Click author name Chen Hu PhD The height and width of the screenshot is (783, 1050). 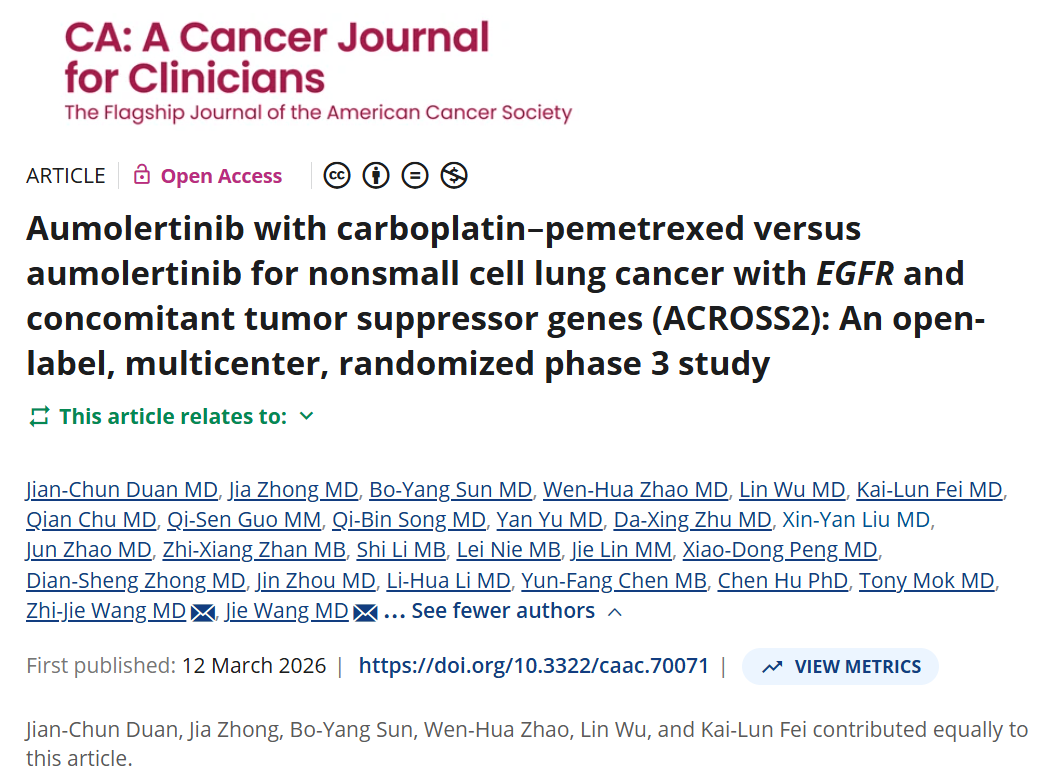(x=783, y=581)
